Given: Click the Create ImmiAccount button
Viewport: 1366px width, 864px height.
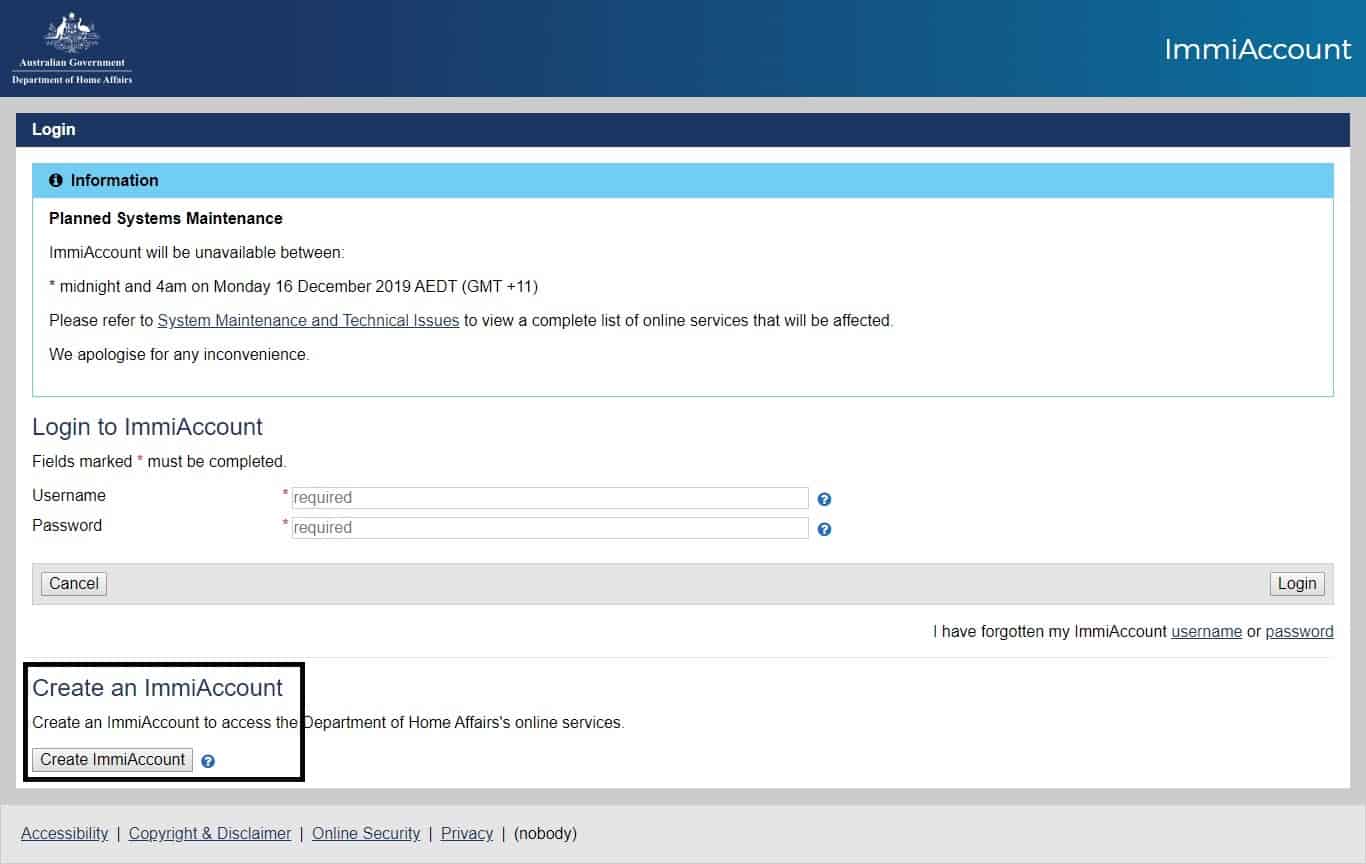Looking at the screenshot, I should pyautogui.click(x=112, y=760).
